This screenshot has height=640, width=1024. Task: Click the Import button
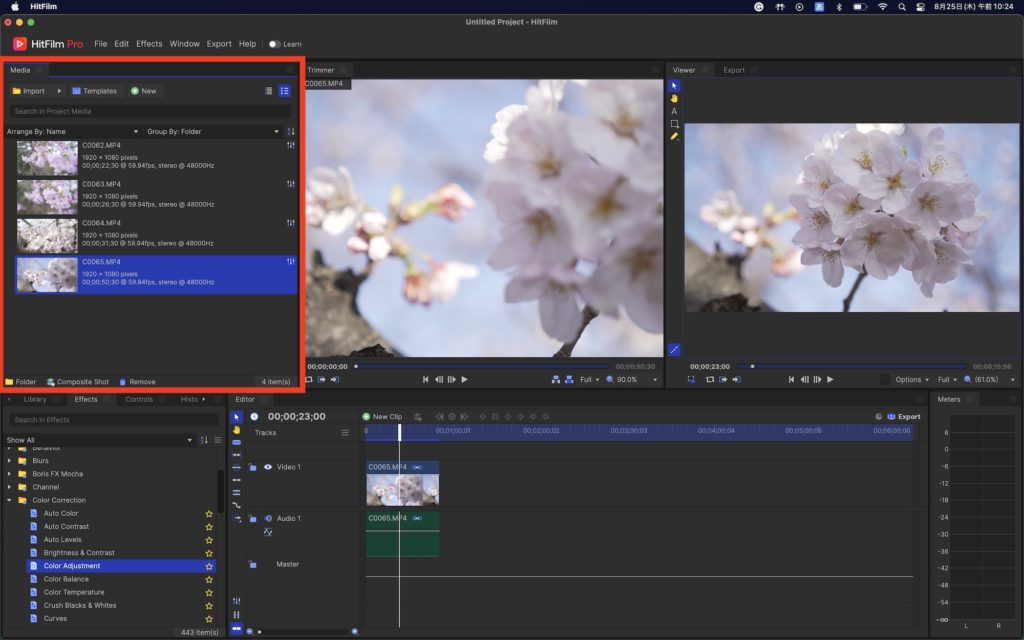[x=28, y=91]
